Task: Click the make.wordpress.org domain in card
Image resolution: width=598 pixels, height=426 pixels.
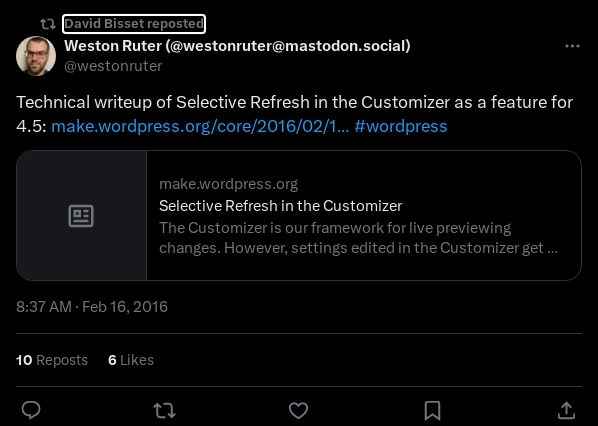Action: click(228, 184)
